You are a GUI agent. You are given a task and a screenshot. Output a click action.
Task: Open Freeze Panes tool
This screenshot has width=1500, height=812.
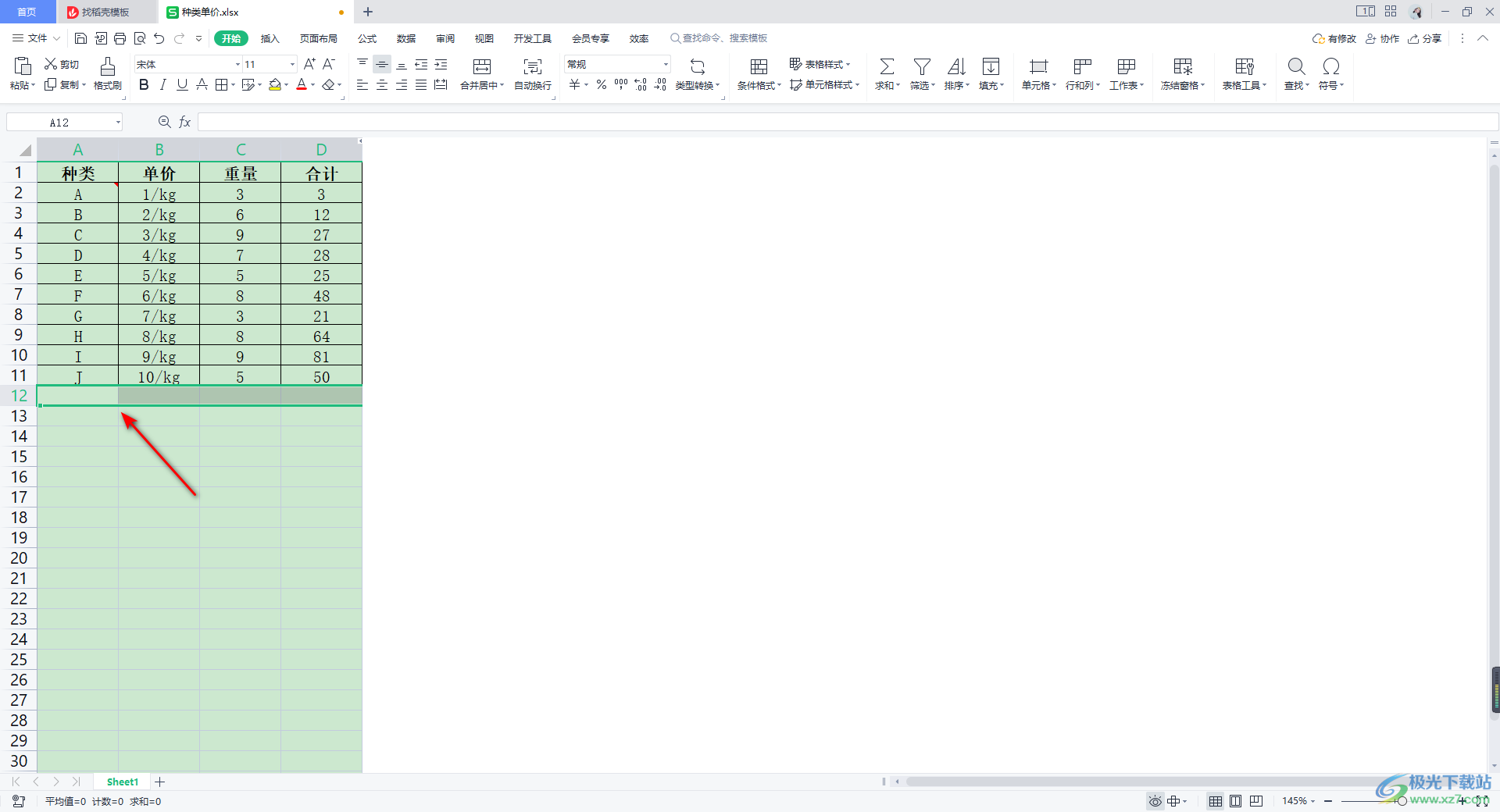[x=1183, y=74]
